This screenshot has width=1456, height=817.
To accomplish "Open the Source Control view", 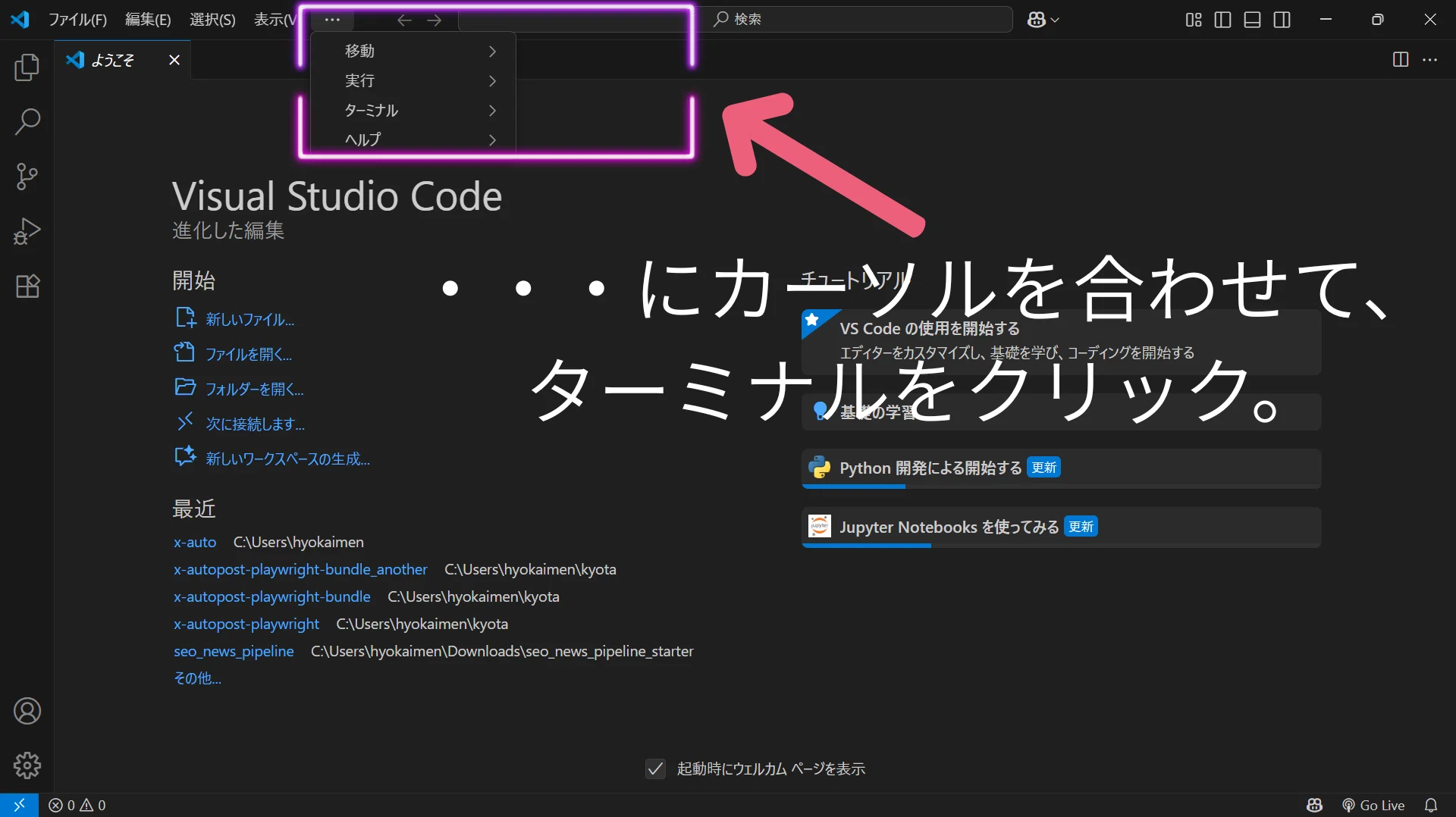I will (x=27, y=177).
